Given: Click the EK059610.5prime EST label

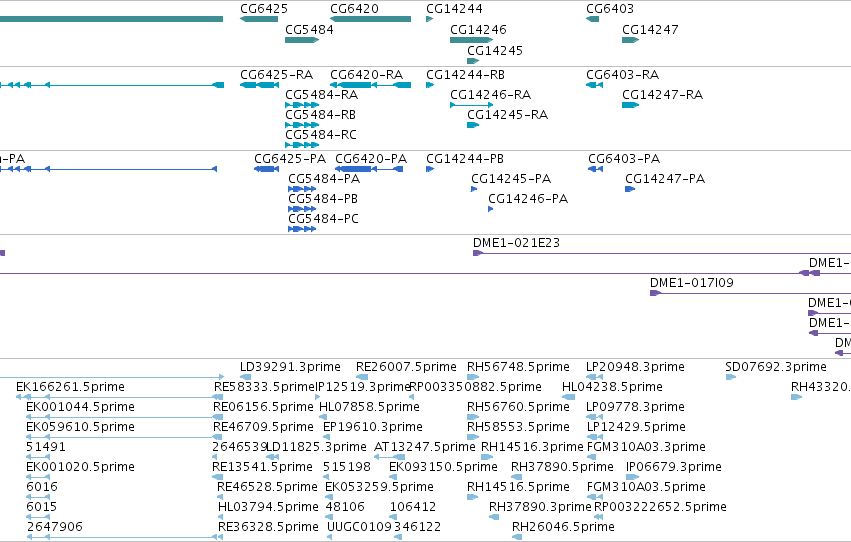Looking at the screenshot, I should click(80, 428).
